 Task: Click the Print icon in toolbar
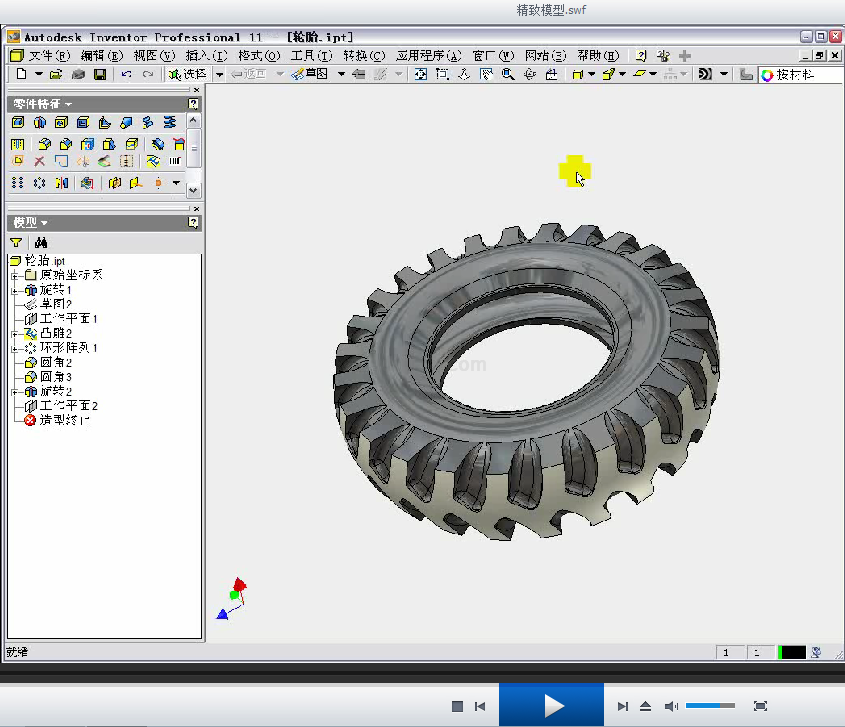[x=78, y=74]
